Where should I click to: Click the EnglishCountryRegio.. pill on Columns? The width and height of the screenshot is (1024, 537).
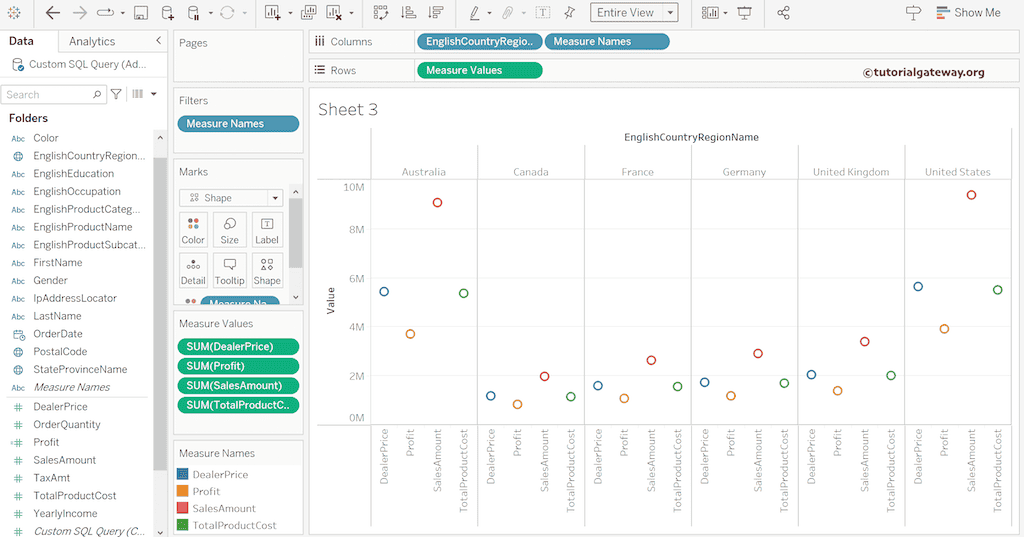tap(479, 41)
